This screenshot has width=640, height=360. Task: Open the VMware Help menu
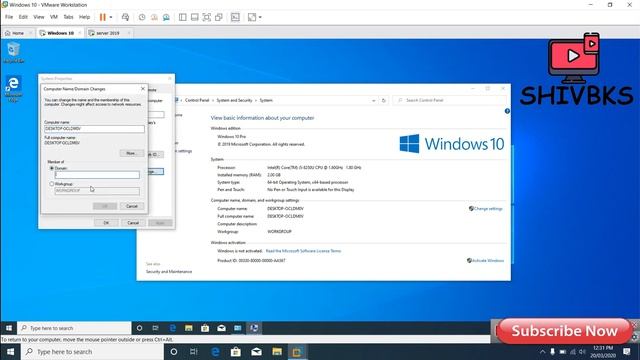84,17
